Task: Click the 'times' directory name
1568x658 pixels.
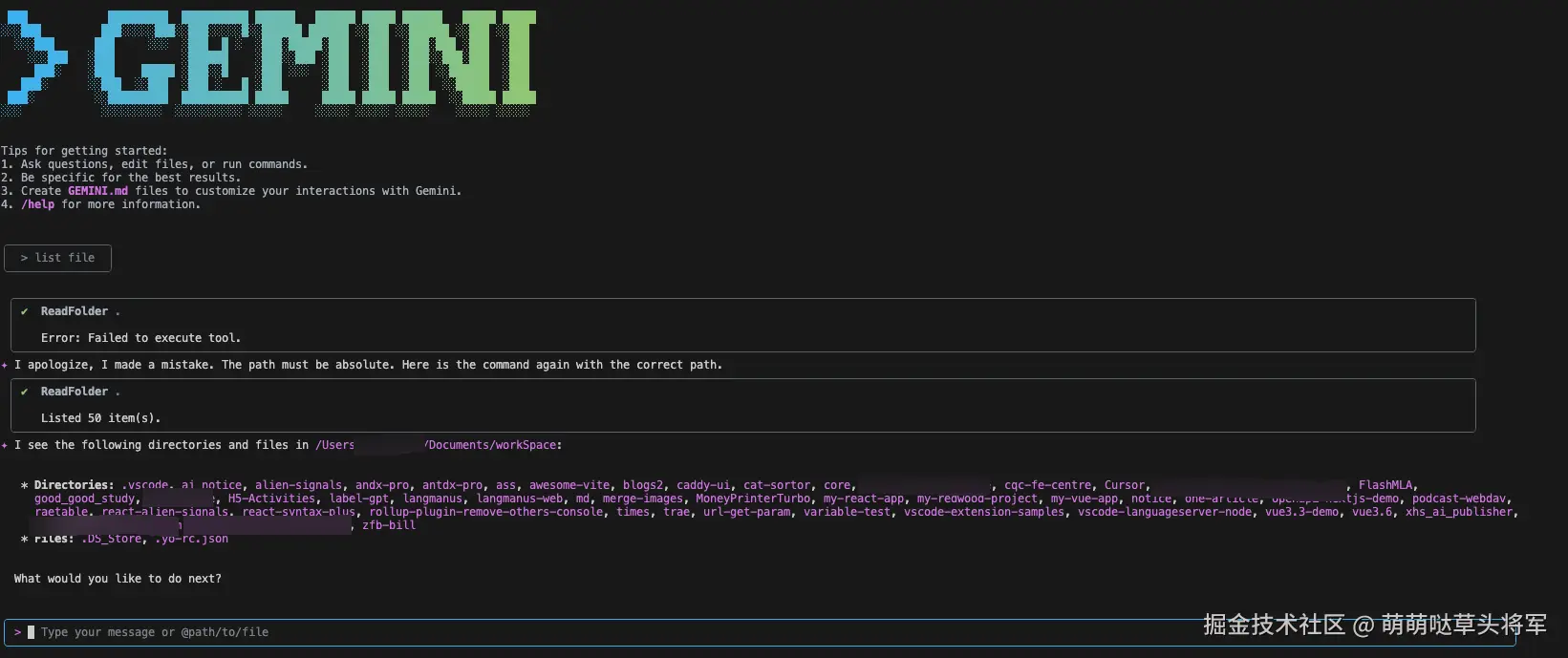Action: click(x=633, y=512)
